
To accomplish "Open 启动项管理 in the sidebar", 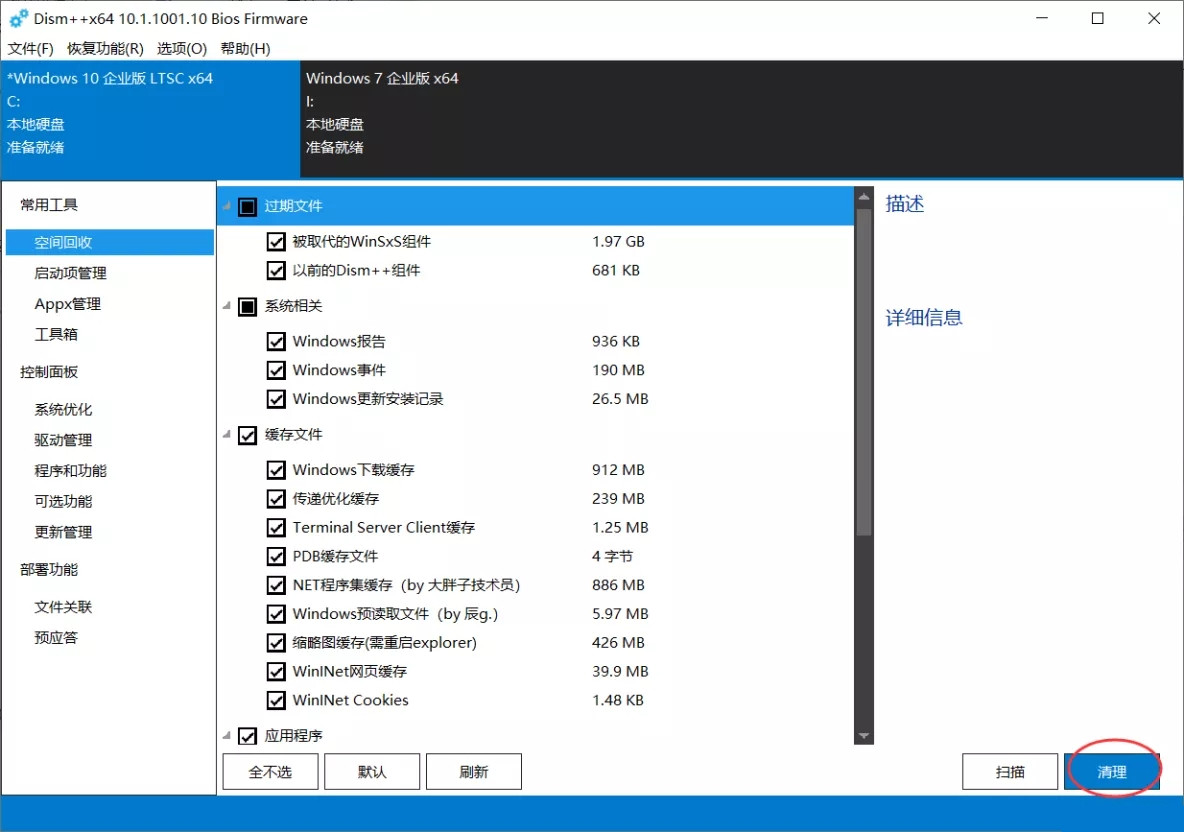I will click(x=70, y=273).
